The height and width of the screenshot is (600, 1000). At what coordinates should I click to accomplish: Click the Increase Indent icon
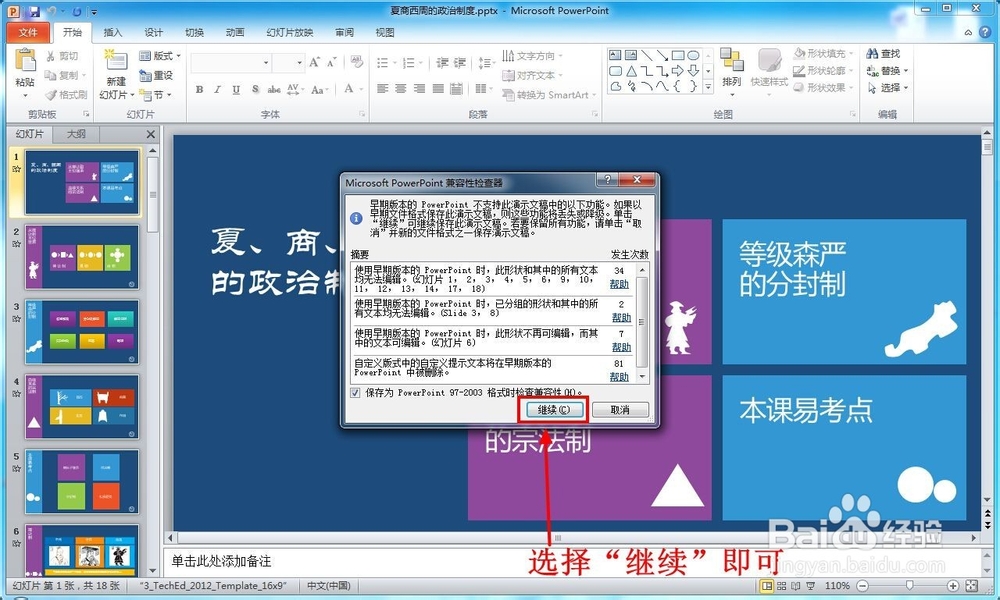click(460, 62)
